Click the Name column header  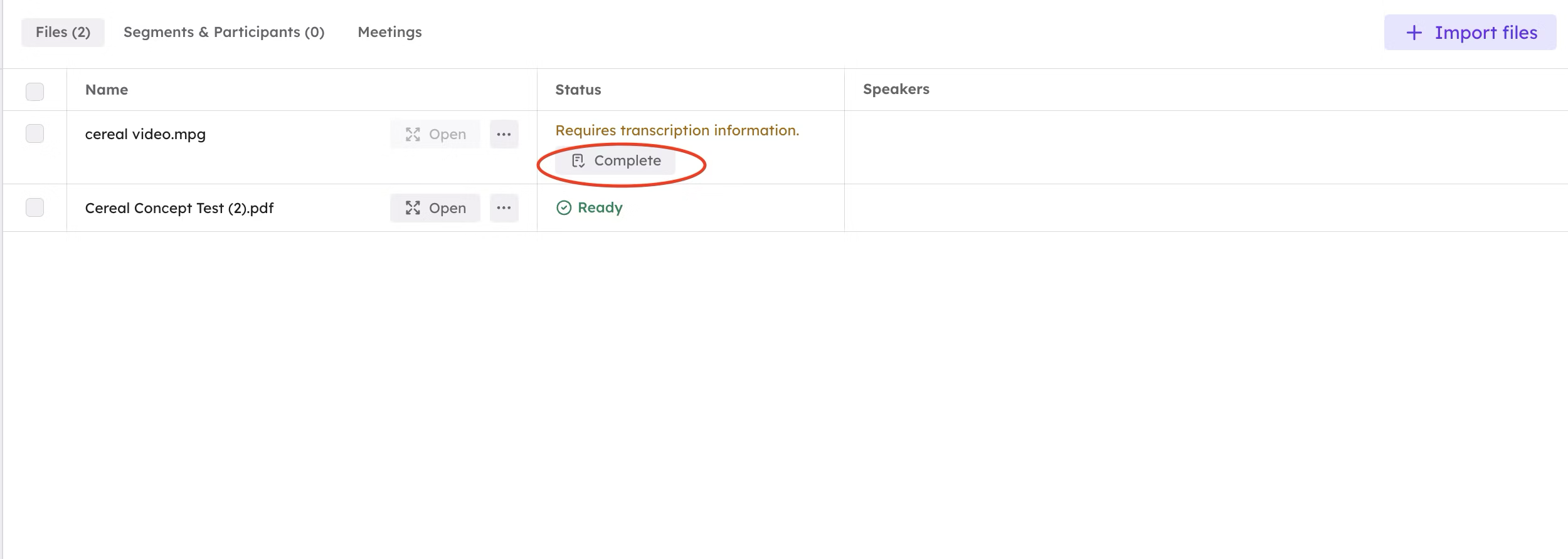coord(107,90)
